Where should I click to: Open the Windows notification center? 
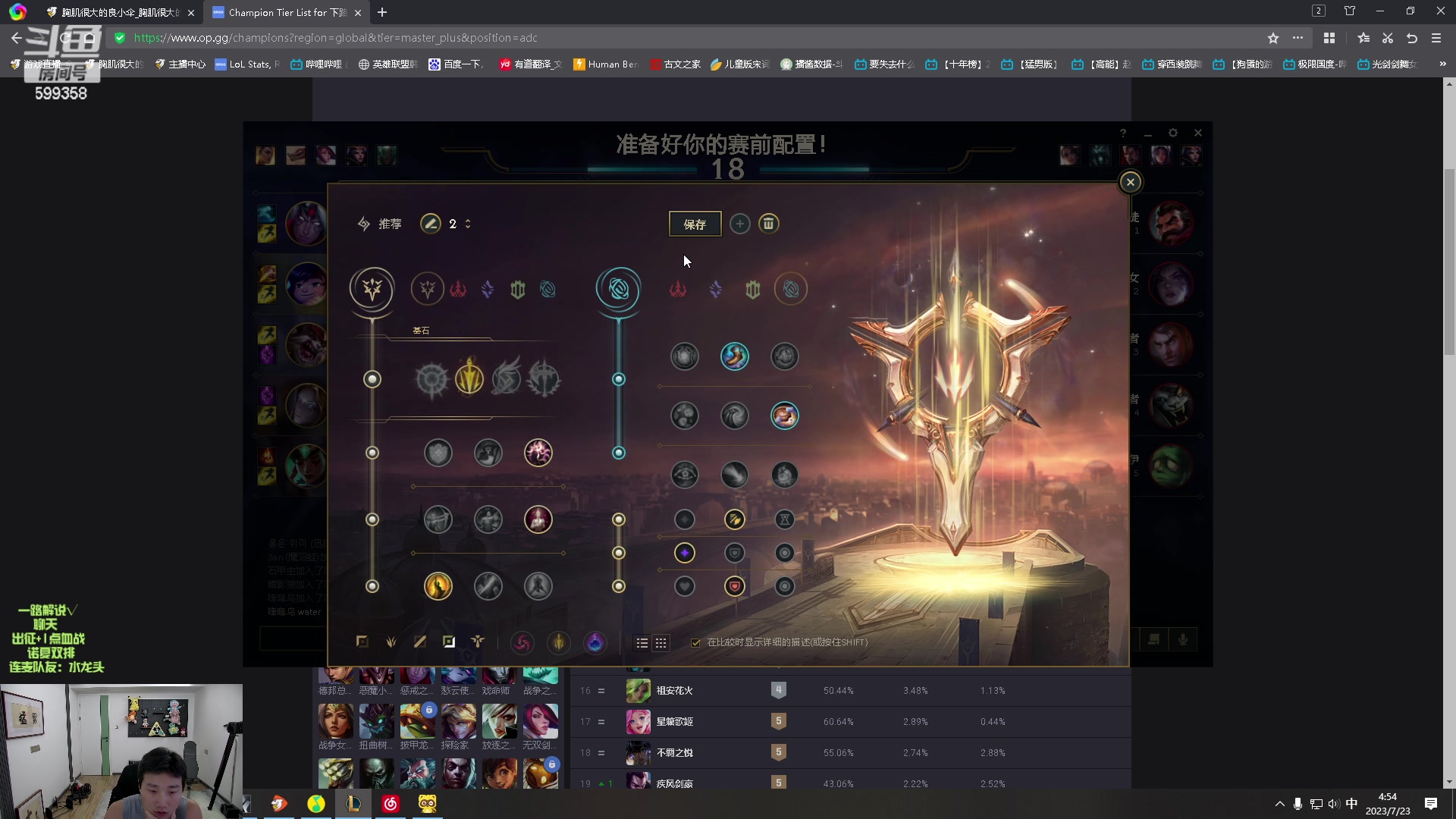(x=1431, y=804)
